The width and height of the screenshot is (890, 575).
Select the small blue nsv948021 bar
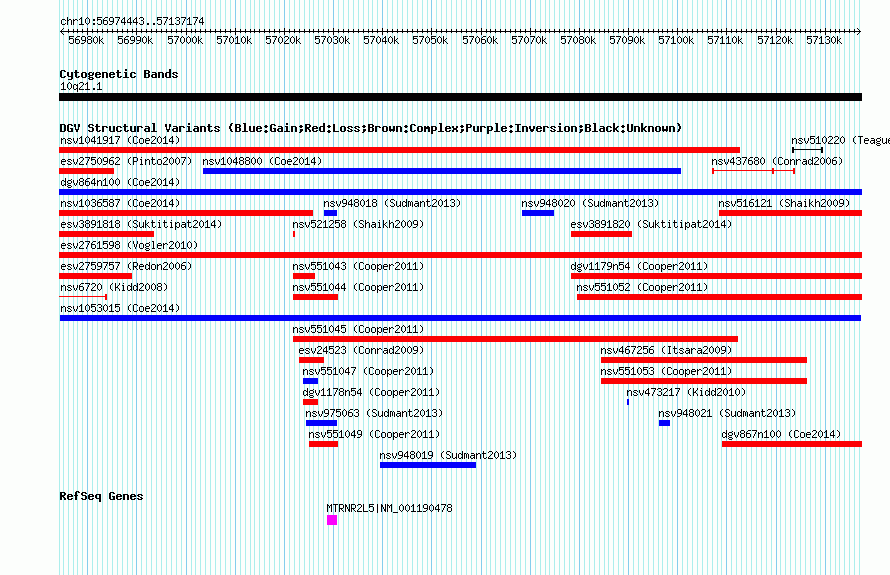pyautogui.click(x=665, y=423)
